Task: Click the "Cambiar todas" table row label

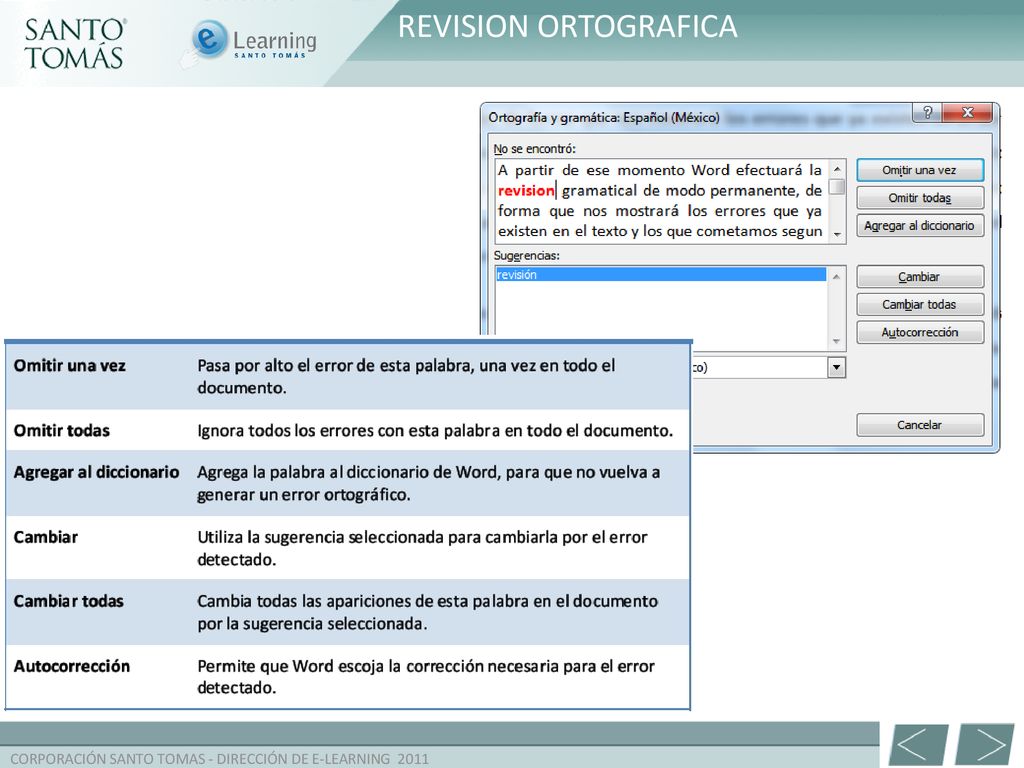Action: [69, 601]
